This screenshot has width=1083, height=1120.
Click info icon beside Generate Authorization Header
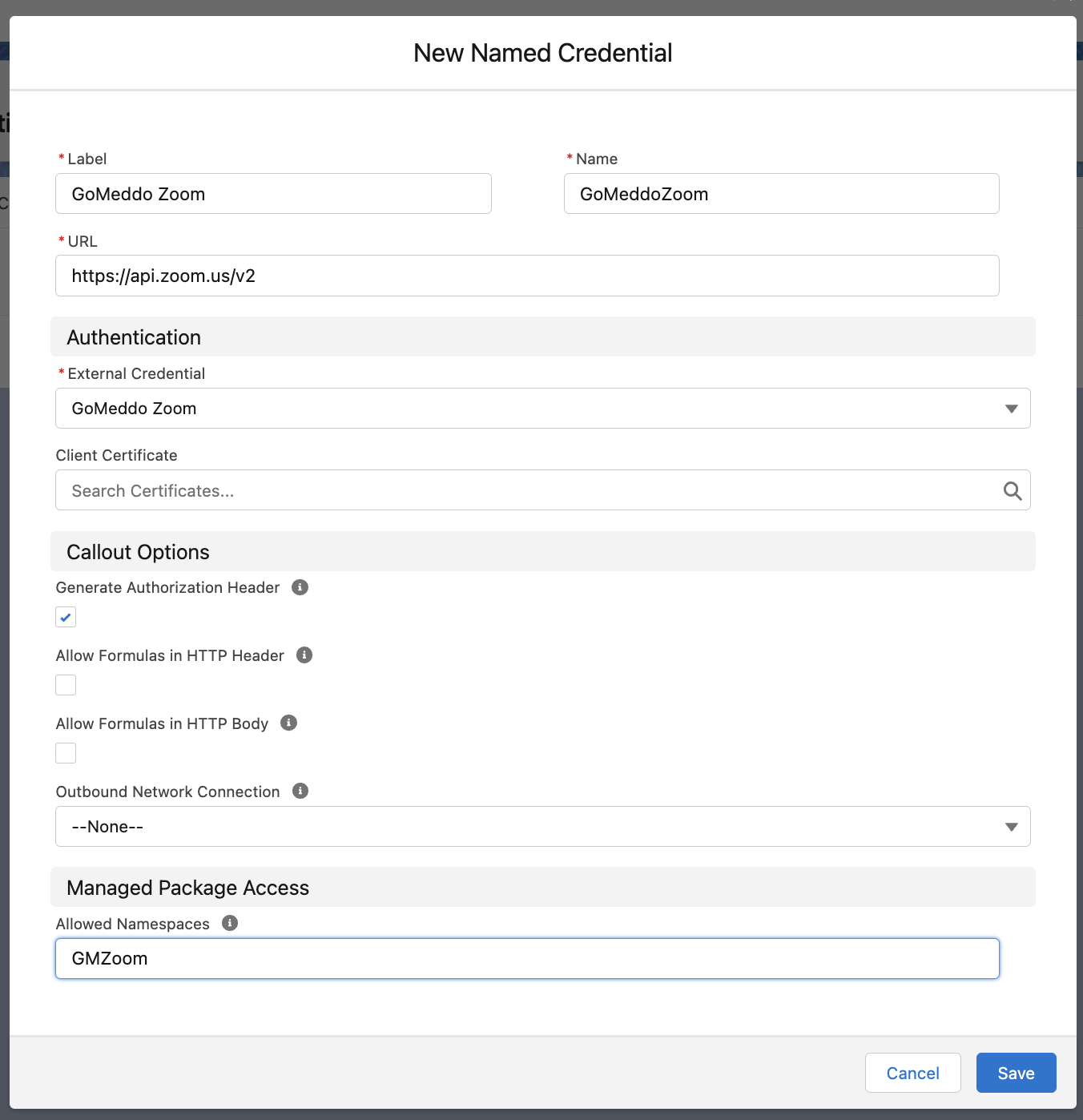300,587
